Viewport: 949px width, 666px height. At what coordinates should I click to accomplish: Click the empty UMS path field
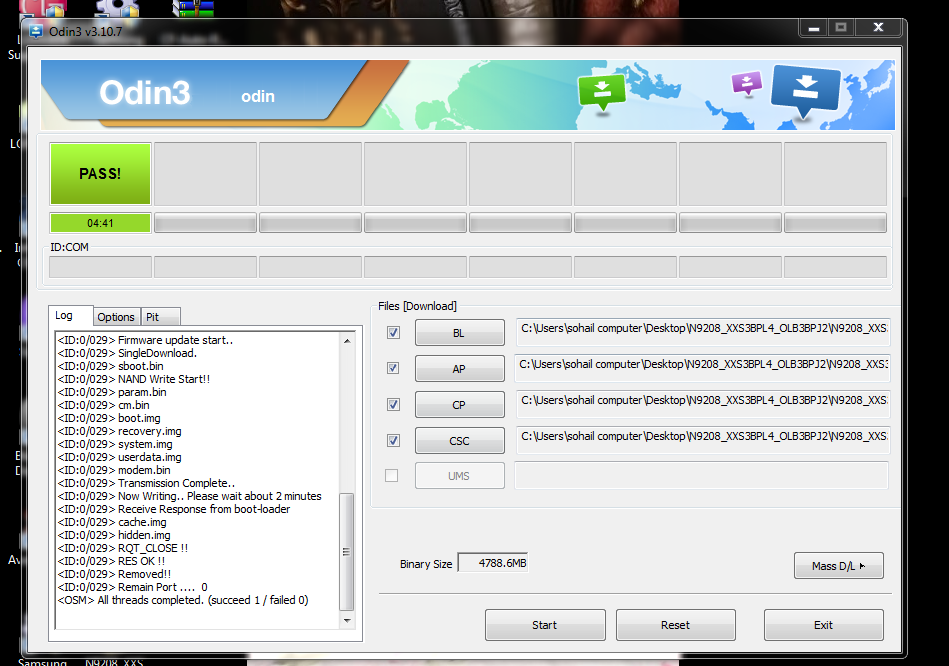701,475
